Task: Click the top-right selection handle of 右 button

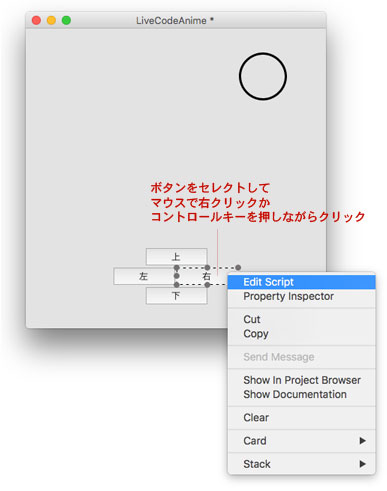Action: [238, 267]
